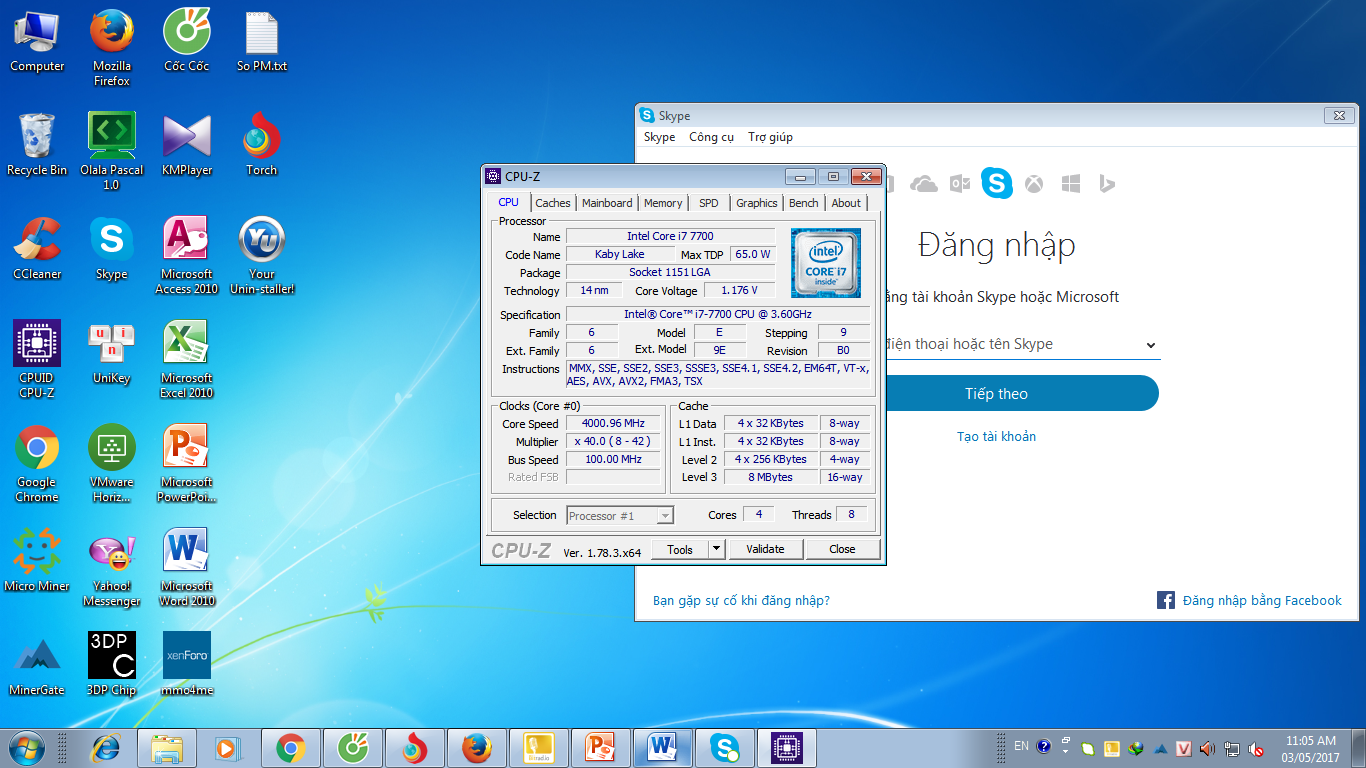Viewport: 1366px width, 768px height.
Task: Expand the Tools dropdown arrow in CPU-Z
Action: point(716,549)
